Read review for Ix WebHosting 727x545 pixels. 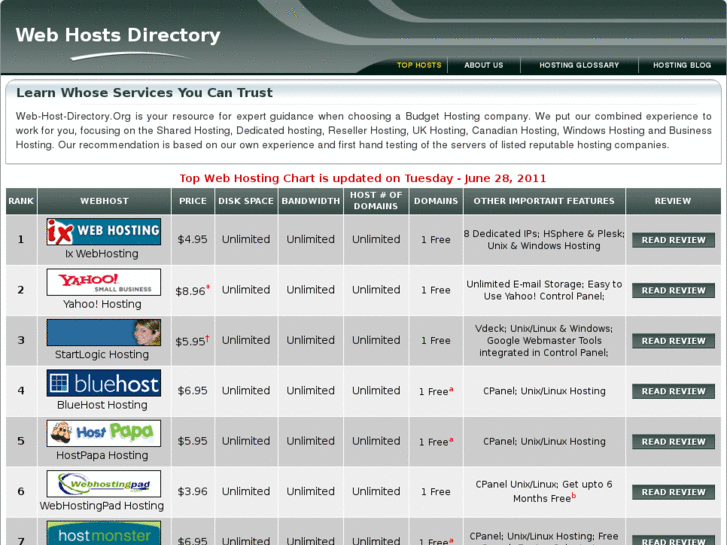tap(673, 240)
